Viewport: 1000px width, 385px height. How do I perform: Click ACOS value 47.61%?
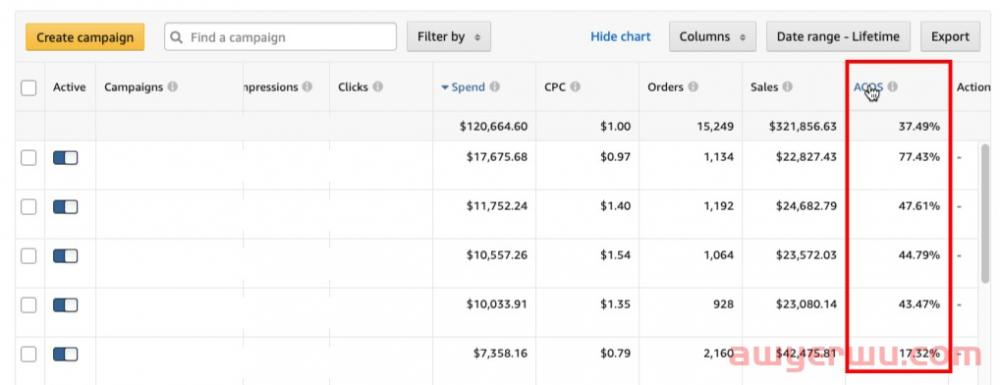pos(919,206)
